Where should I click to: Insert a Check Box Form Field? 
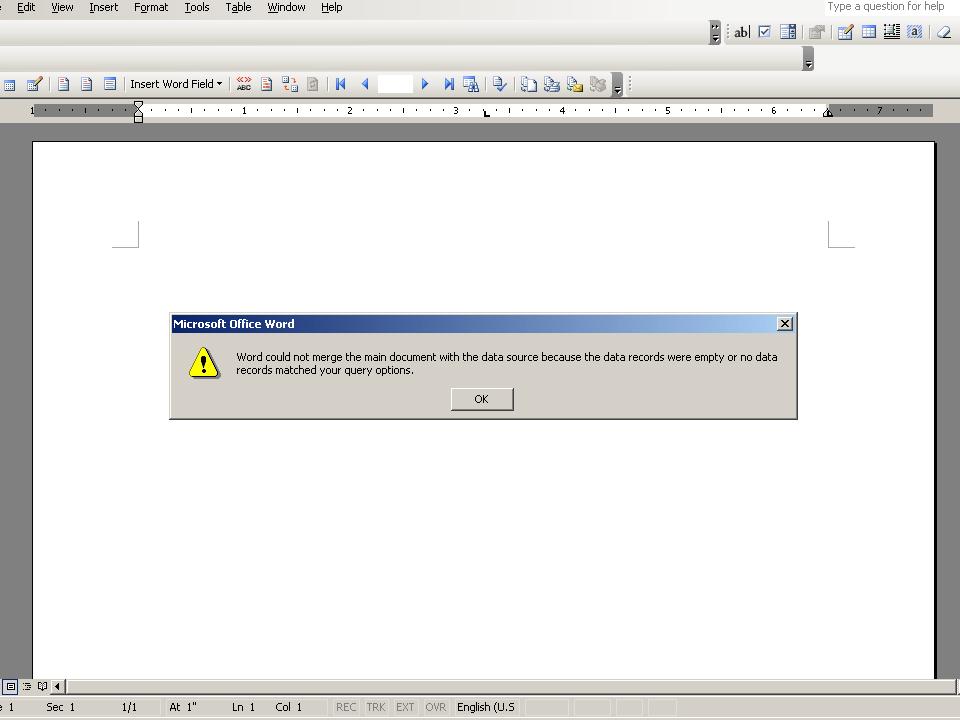764,32
